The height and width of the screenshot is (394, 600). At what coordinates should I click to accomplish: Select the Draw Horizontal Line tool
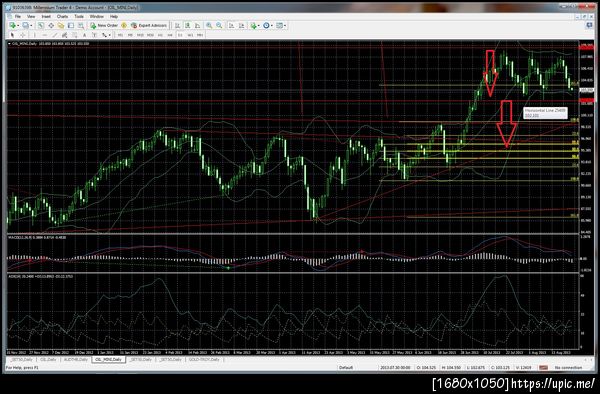point(44,35)
